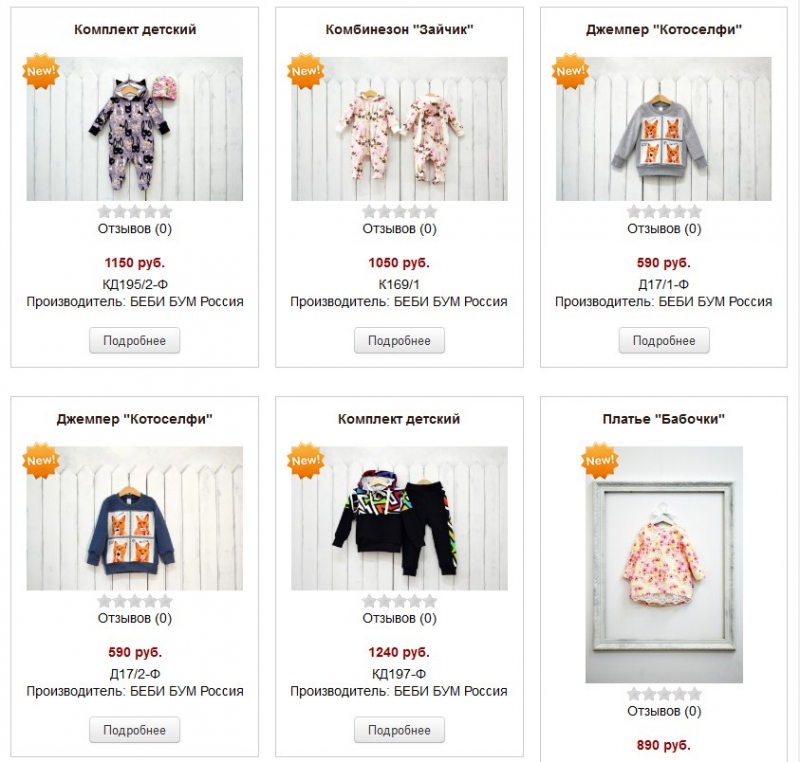Click the New! badge on grey Котоселфи jumper
Screen dimensions: 800x762
point(570,71)
